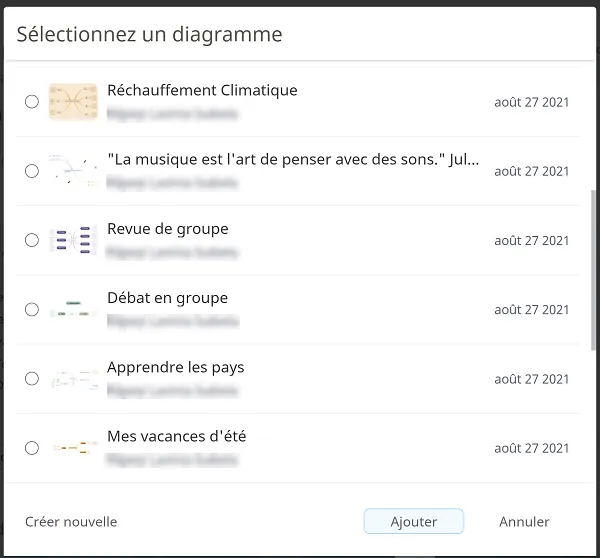Open the Débat en groupe diagram thumbnail
Screen dimensions: 600x558
(73, 309)
